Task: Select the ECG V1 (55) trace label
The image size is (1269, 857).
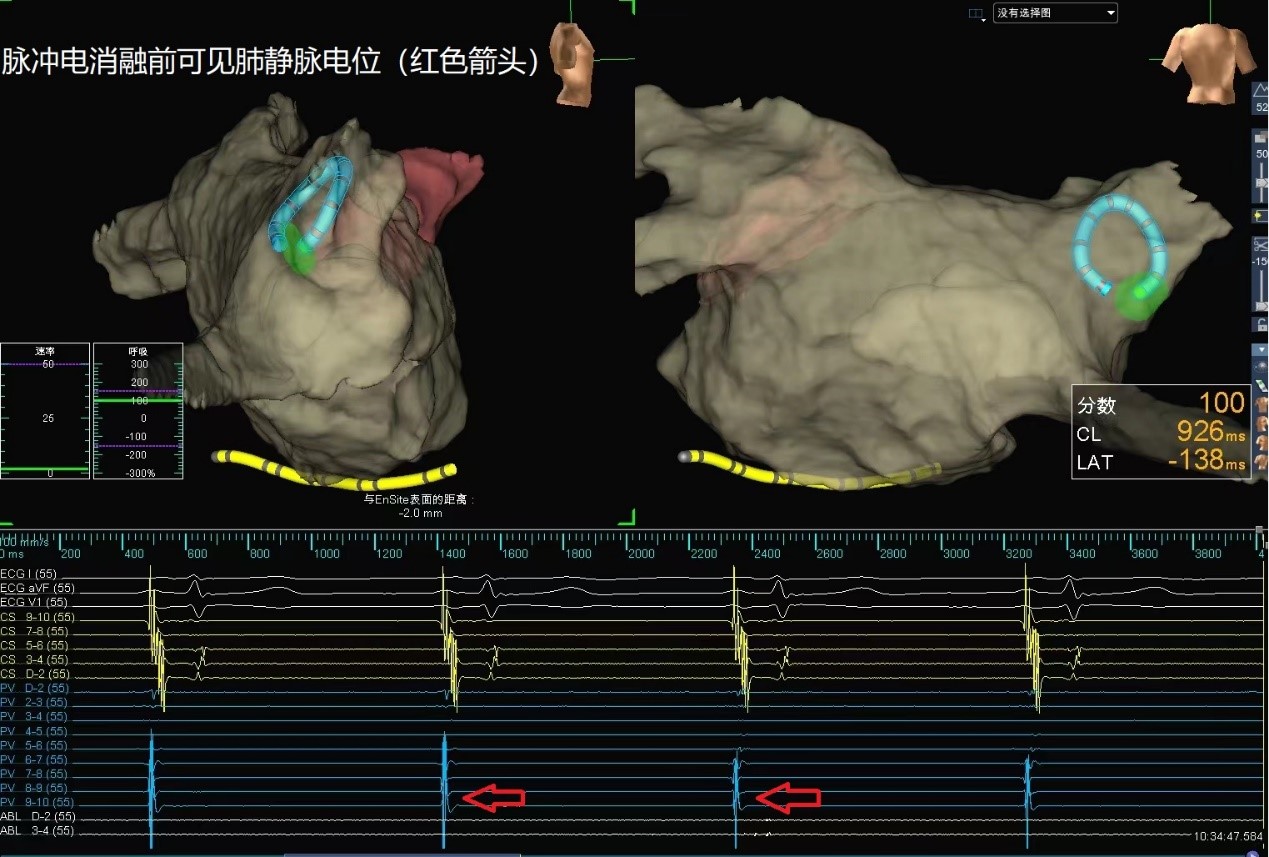Action: [x=34, y=602]
